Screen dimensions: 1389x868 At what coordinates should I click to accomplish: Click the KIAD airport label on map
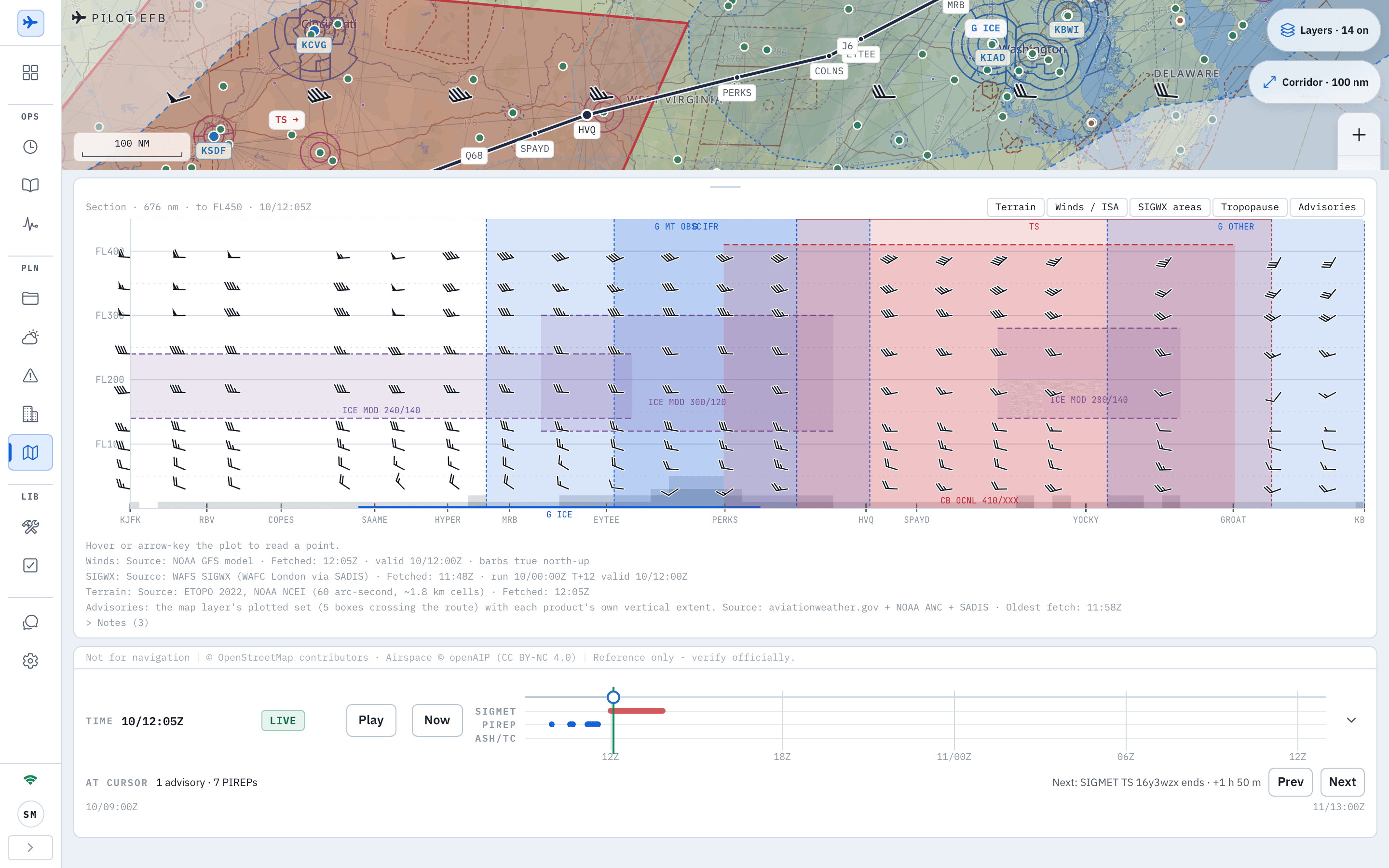993,57
